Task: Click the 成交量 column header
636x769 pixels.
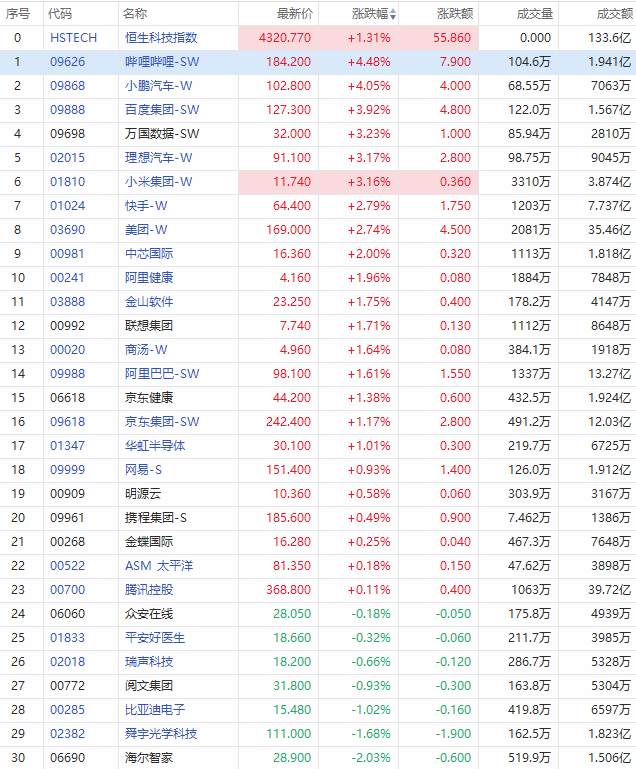Action: point(534,14)
